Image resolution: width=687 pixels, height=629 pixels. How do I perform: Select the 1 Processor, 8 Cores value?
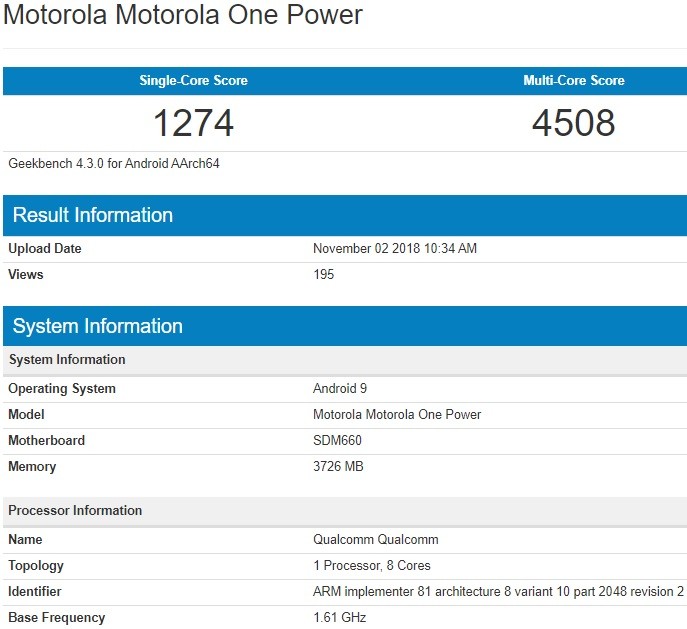pos(372,565)
